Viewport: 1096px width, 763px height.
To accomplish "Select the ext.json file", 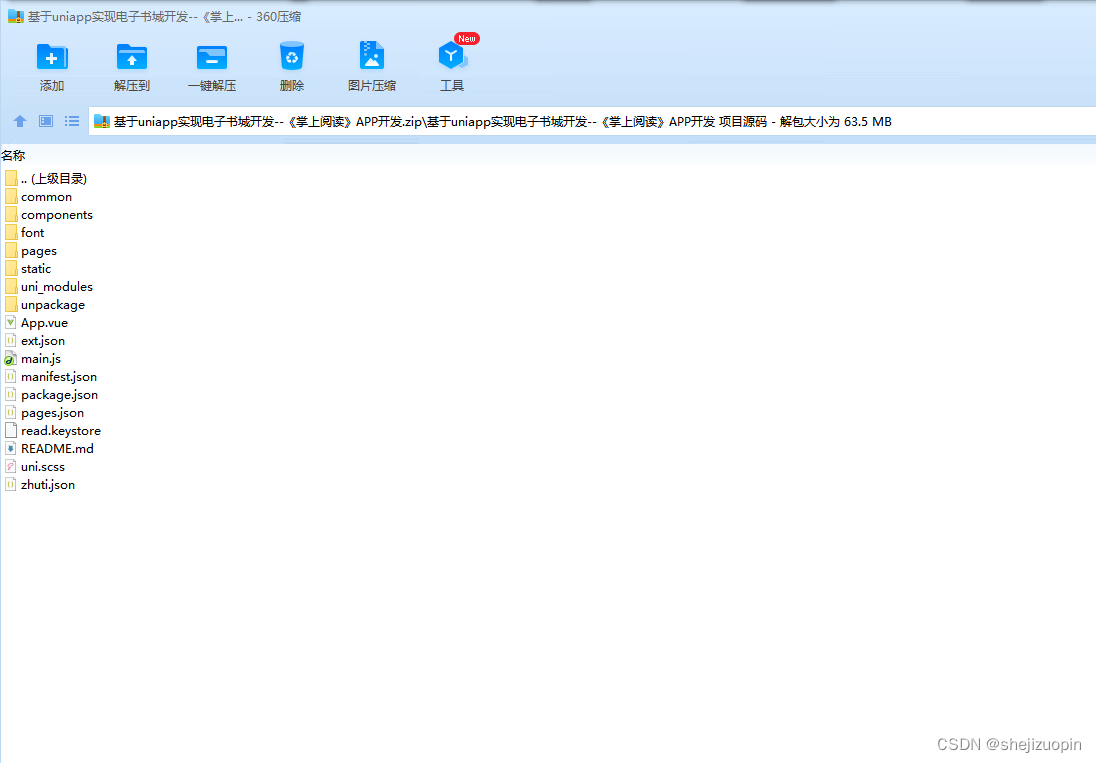I will click(x=35, y=341).
